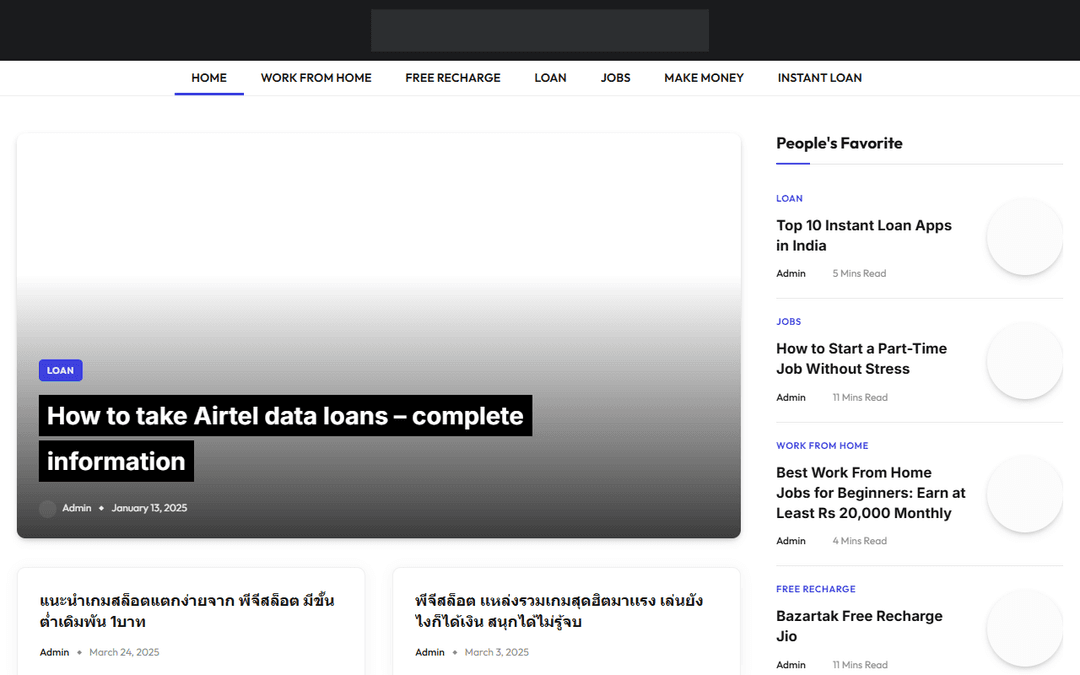
Task: Click Admin under Top 10 Instant Loan Apps
Action: coord(791,273)
